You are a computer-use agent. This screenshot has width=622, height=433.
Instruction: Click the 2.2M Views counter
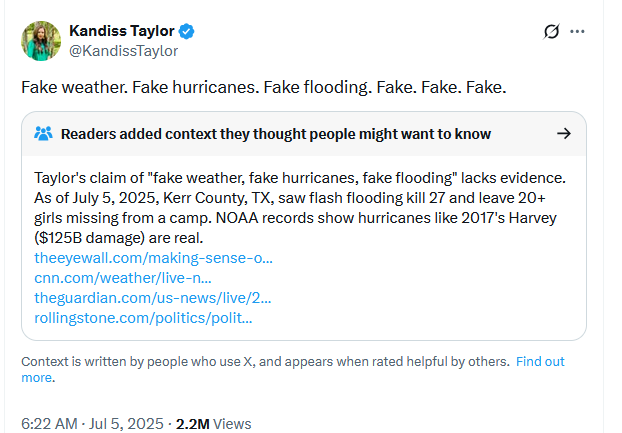click(x=213, y=423)
